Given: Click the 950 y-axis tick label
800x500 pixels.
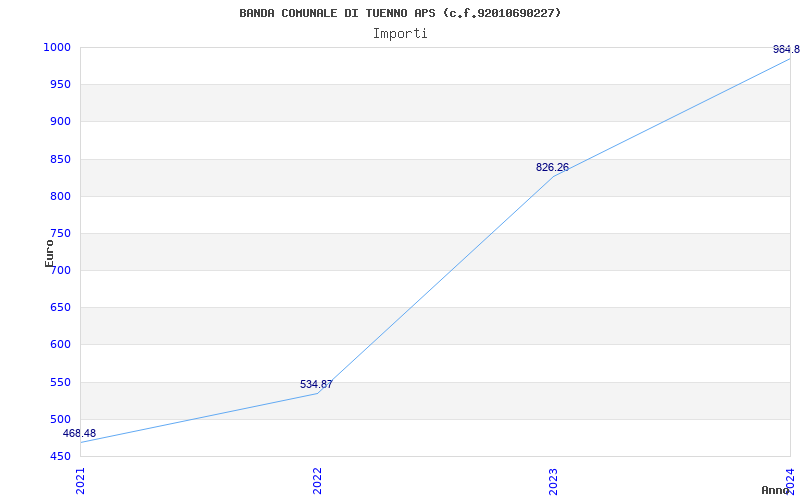Looking at the screenshot, I should pyautogui.click(x=60, y=85).
